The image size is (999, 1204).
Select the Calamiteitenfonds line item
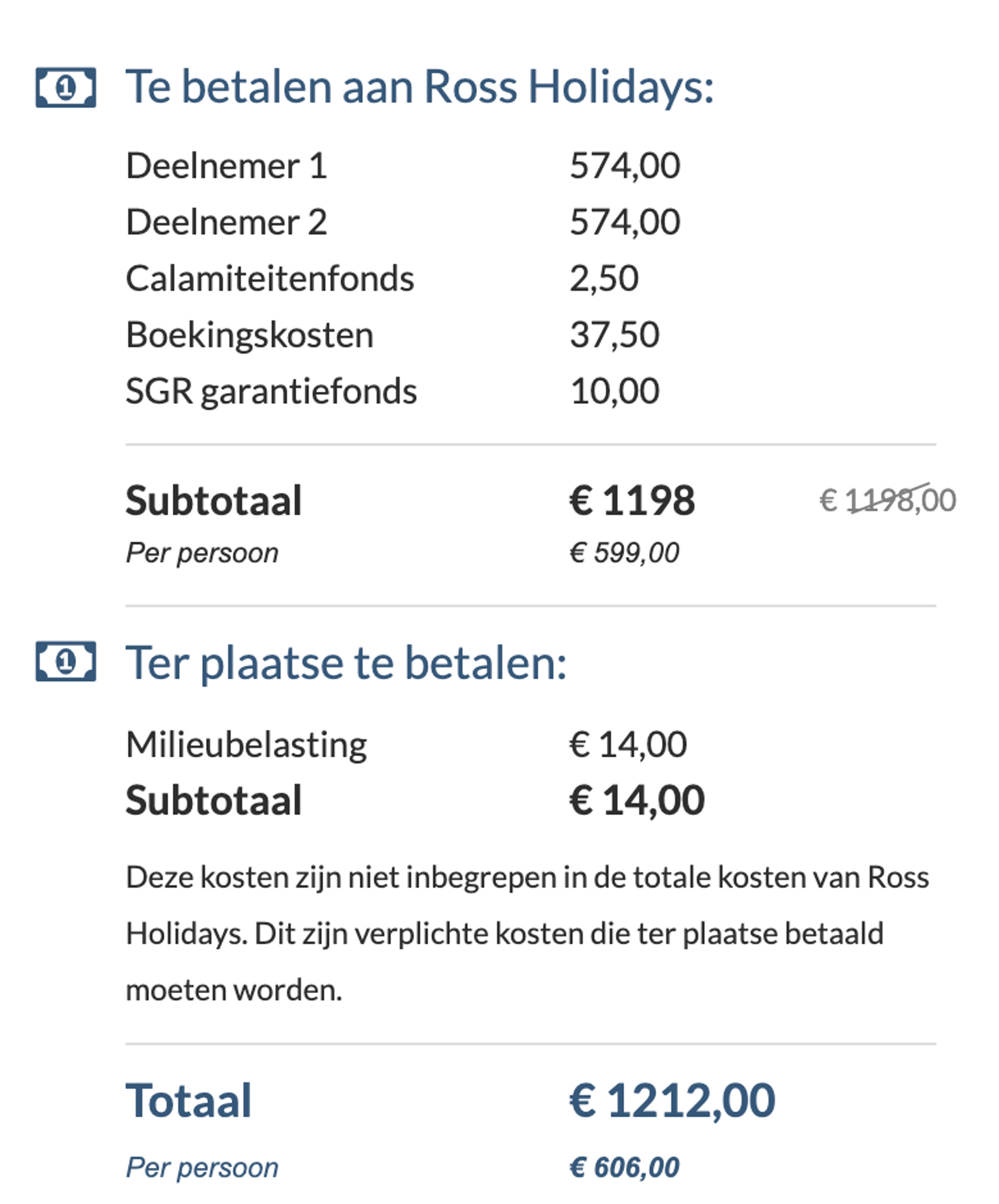tap(270, 279)
